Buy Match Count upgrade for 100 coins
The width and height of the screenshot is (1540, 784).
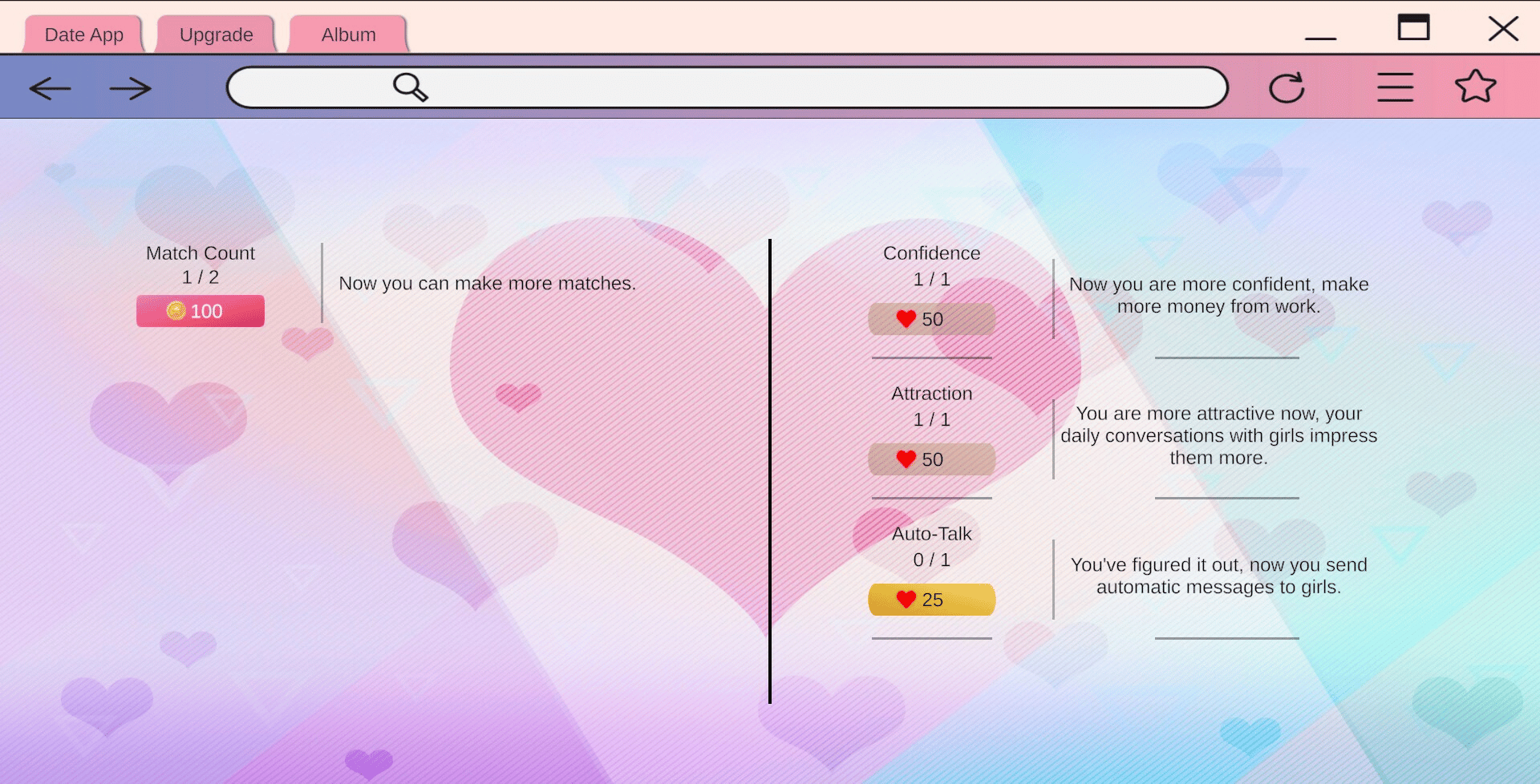pyautogui.click(x=201, y=311)
